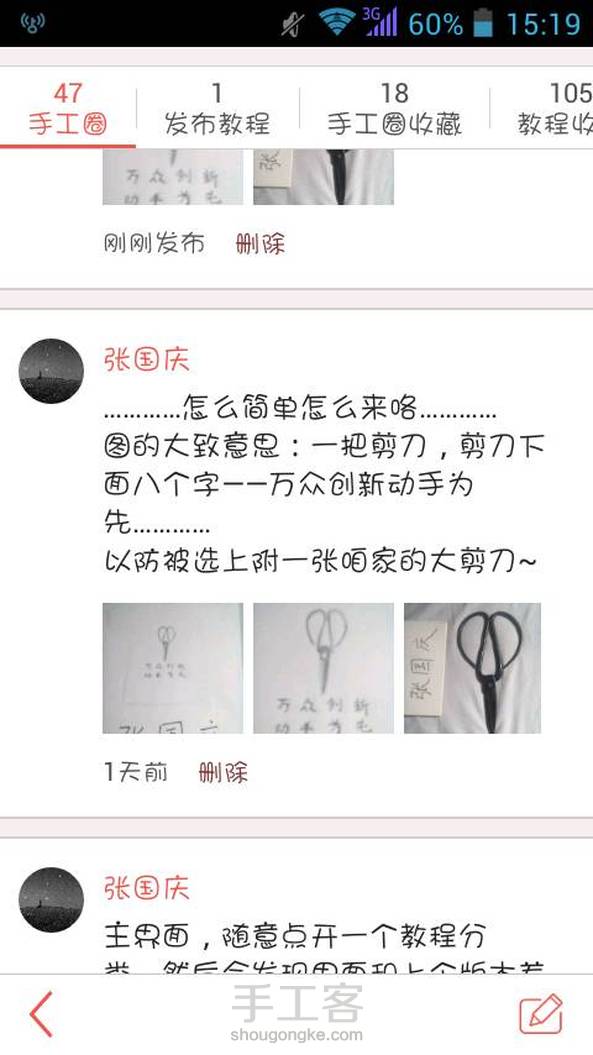This screenshot has height=1055, width=593.
Task: Tap the muted sound status icon
Action: (x=293, y=25)
